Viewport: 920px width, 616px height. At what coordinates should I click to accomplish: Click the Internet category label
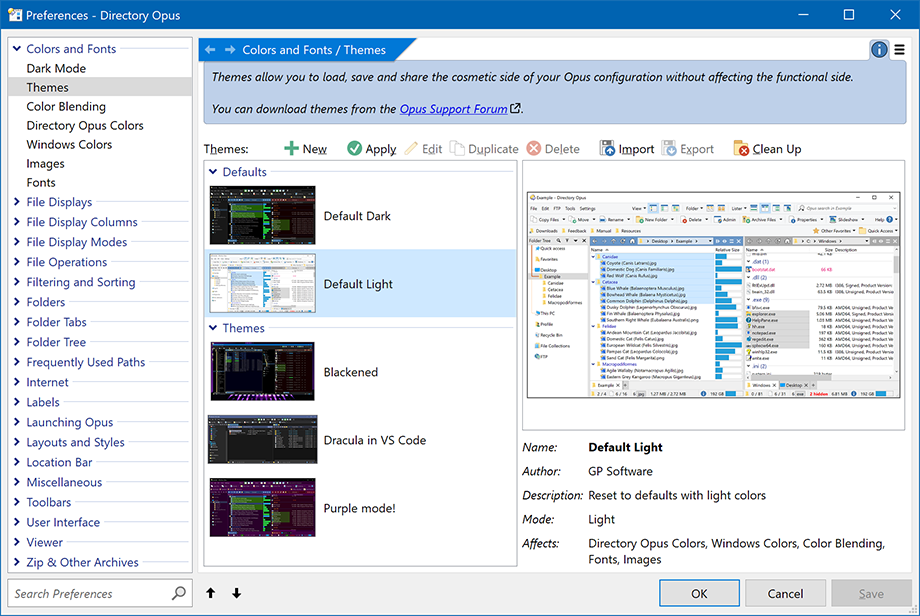[x=48, y=382]
